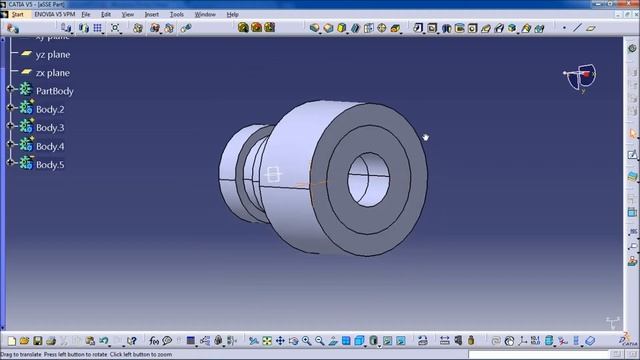Open the Formula f(x) tool
The width and height of the screenshot is (640, 360).
tap(154, 341)
